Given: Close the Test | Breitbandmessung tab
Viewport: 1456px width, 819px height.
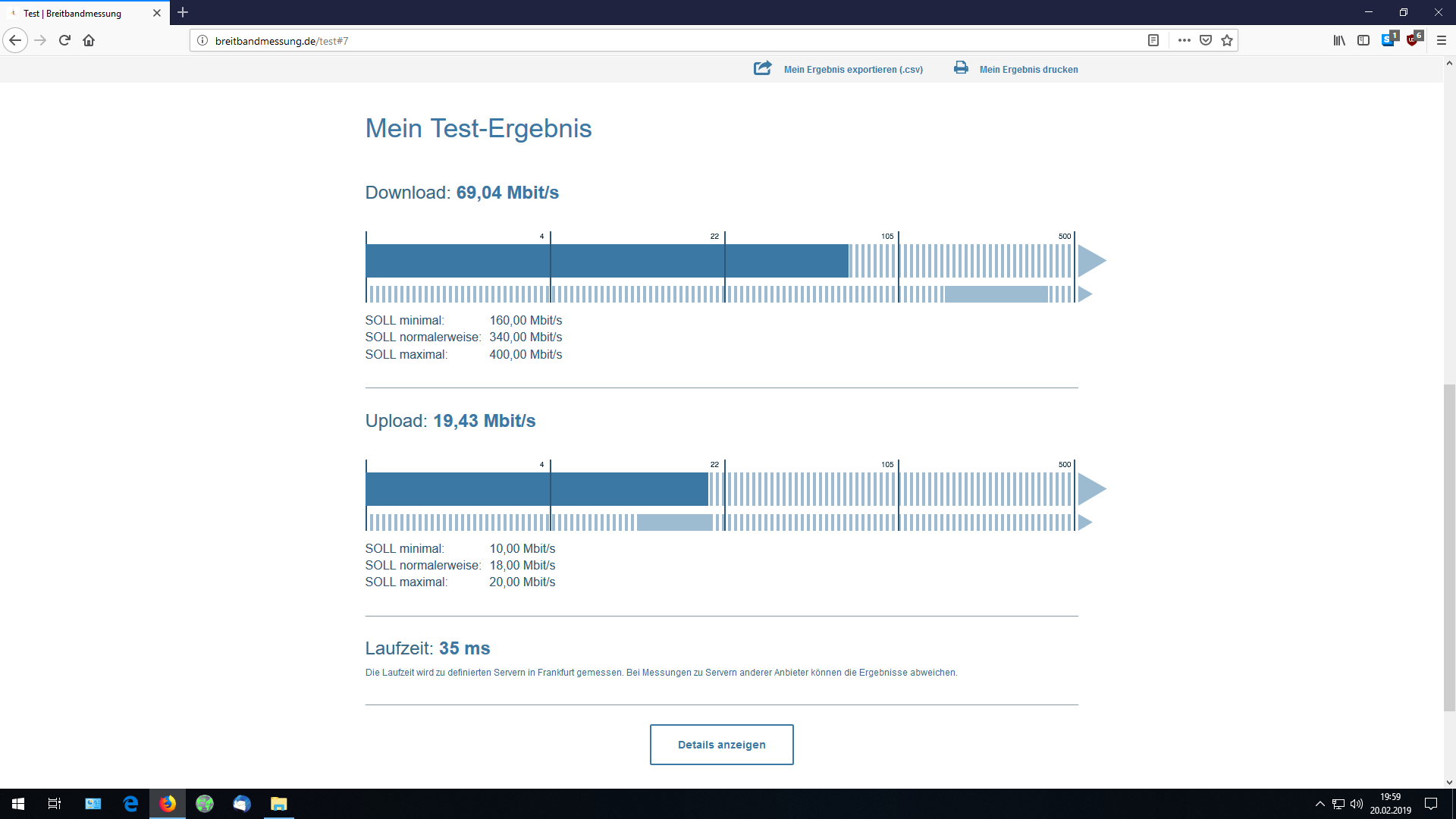Looking at the screenshot, I should (157, 13).
